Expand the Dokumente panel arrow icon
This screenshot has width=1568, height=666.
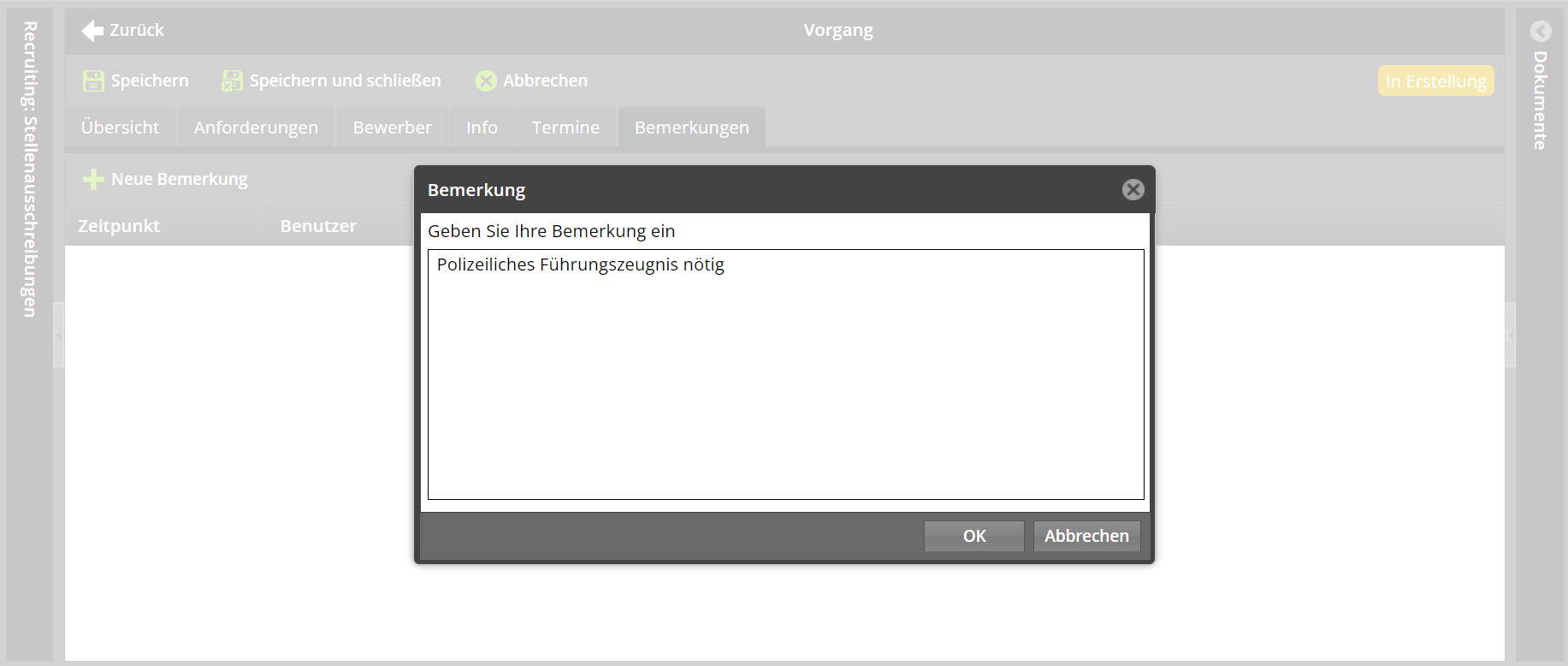[x=1541, y=32]
